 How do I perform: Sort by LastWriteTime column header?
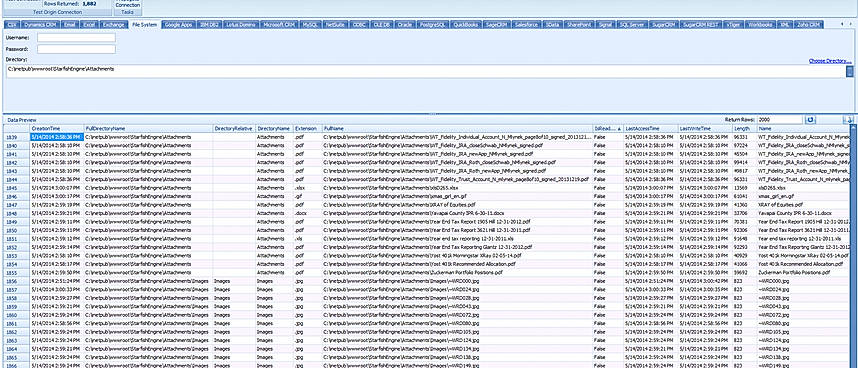click(705, 128)
